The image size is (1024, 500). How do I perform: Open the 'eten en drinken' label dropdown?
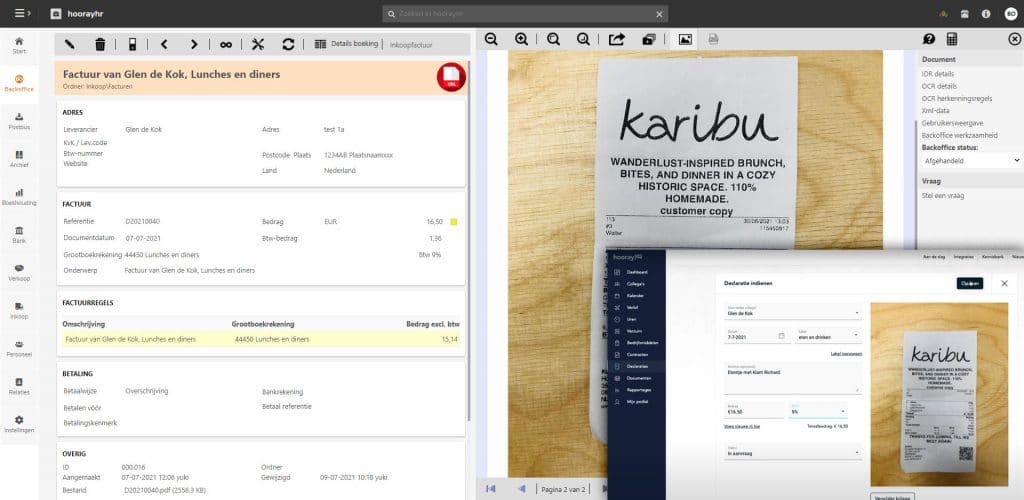[x=828, y=336]
